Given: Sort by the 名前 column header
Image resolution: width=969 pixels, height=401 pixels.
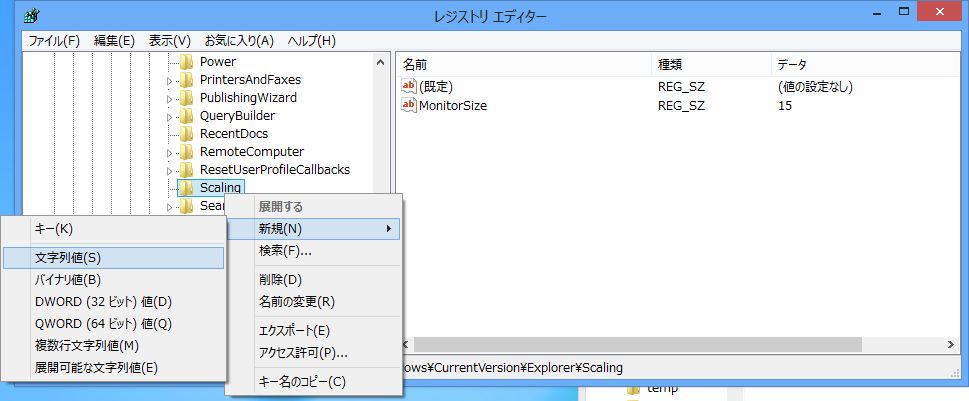Looking at the screenshot, I should click(524, 64).
